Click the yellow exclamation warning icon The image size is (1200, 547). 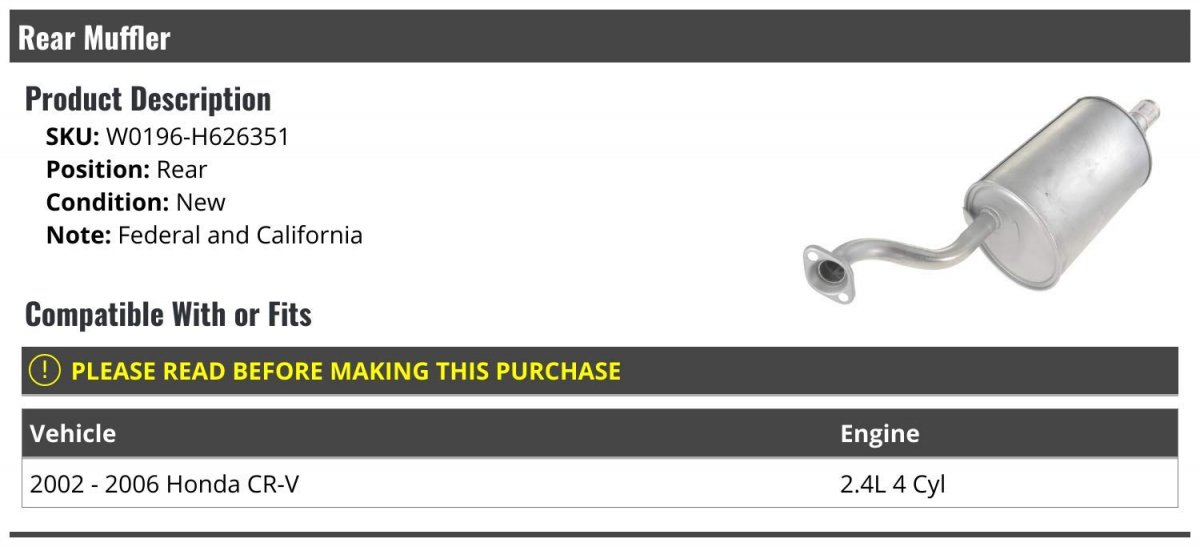coord(45,371)
